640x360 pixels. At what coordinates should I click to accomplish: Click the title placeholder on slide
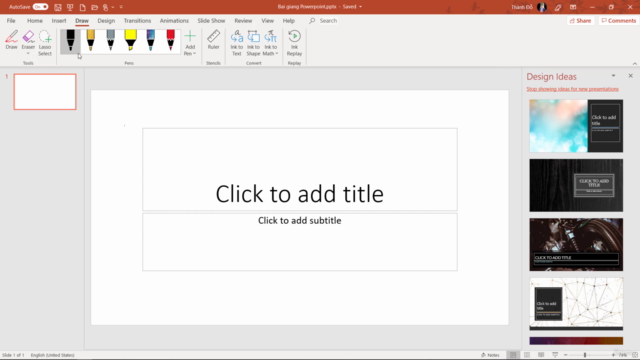[300, 169]
